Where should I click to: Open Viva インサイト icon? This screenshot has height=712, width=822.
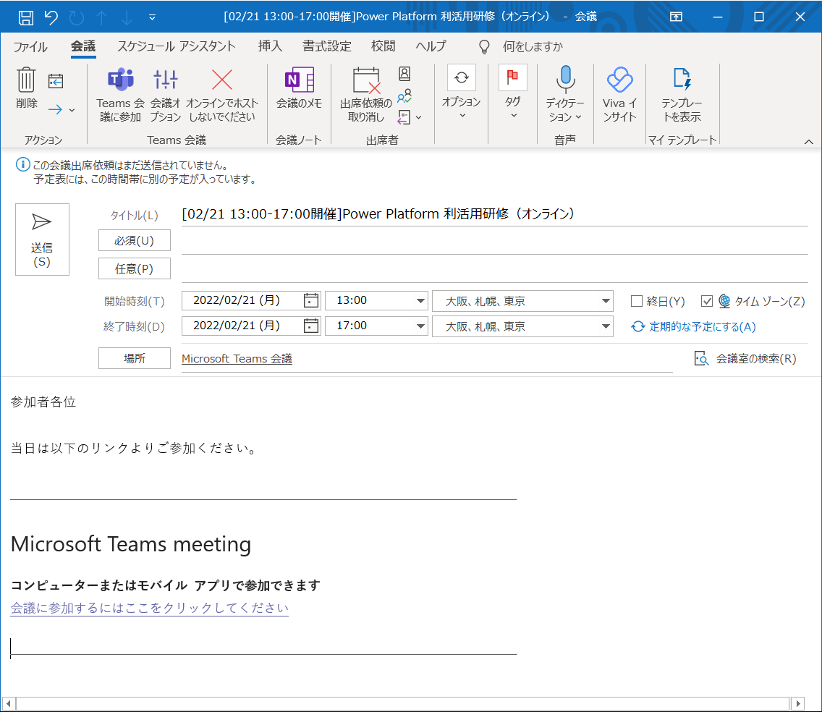(x=620, y=80)
